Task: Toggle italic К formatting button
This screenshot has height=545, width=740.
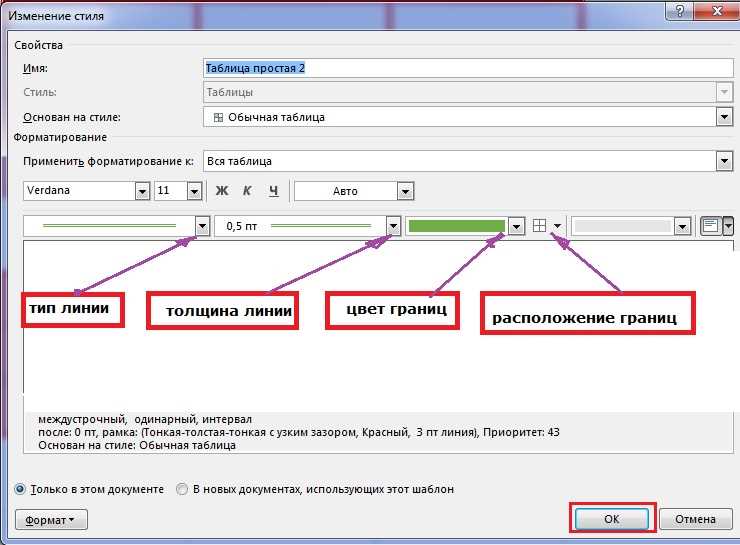Action: coord(247,191)
